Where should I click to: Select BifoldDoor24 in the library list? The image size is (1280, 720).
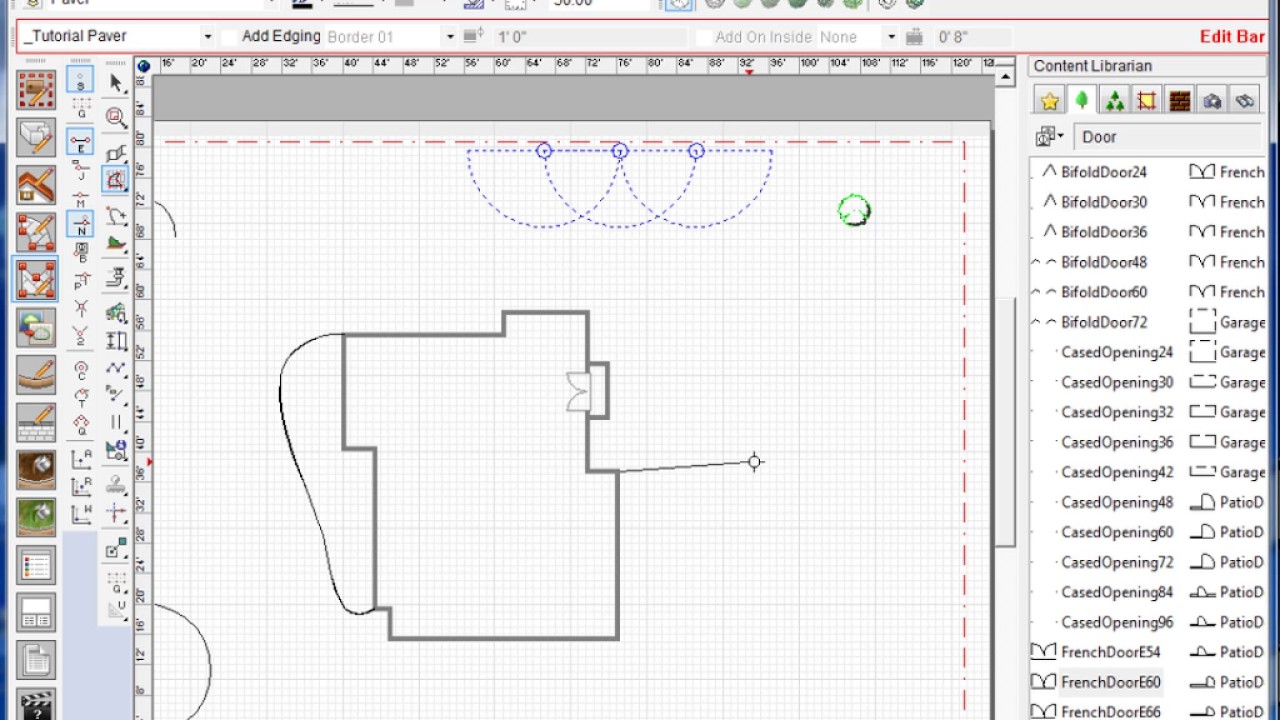click(1104, 172)
